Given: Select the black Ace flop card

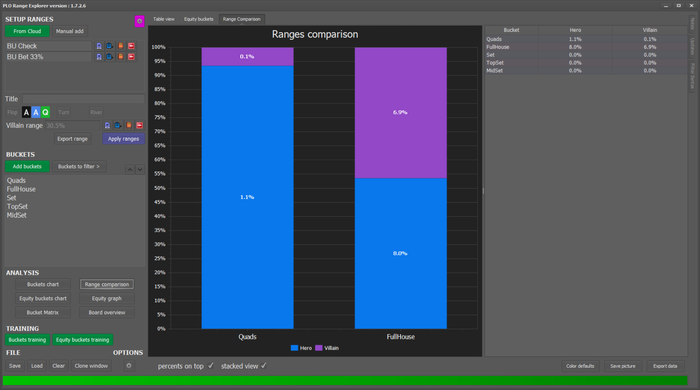Looking at the screenshot, I should click(26, 112).
